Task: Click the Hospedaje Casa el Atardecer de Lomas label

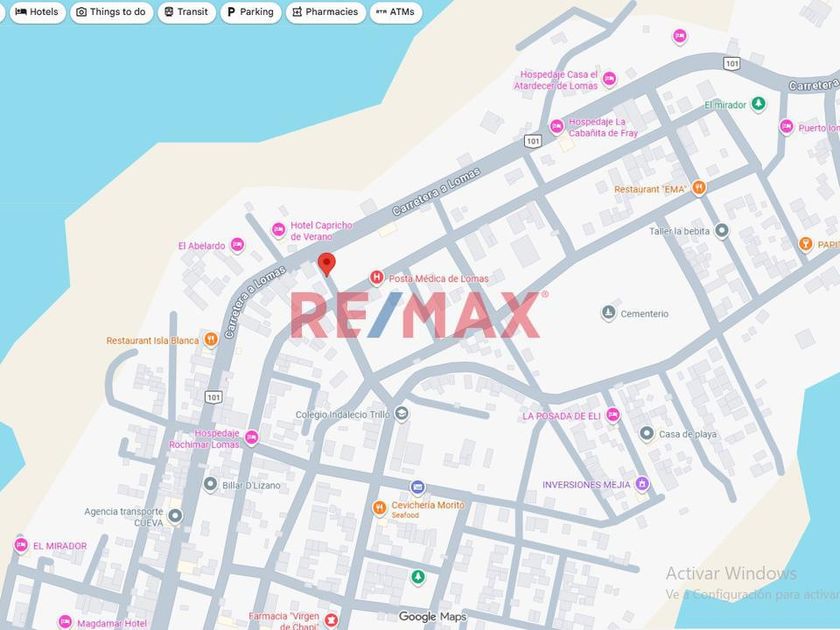Action: pos(556,80)
